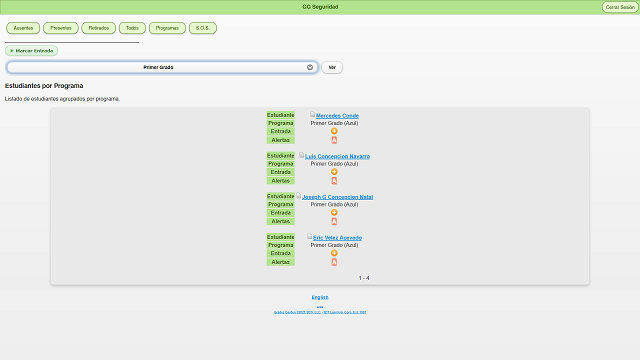Open Eric Velez Acevedo's student link

coord(337,238)
